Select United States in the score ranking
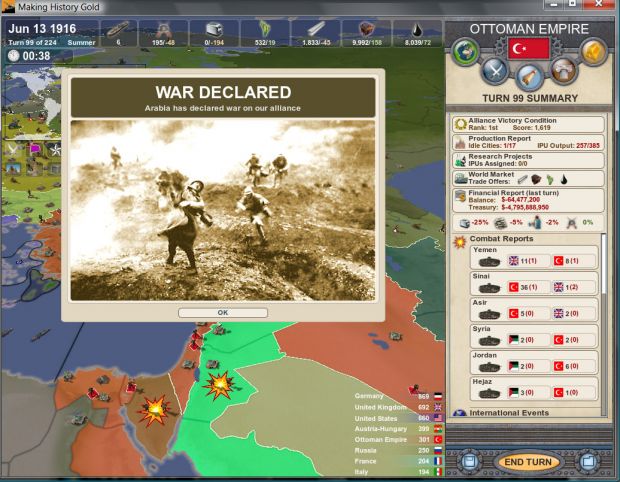Screen dimensions: 620x482 coord(398,418)
